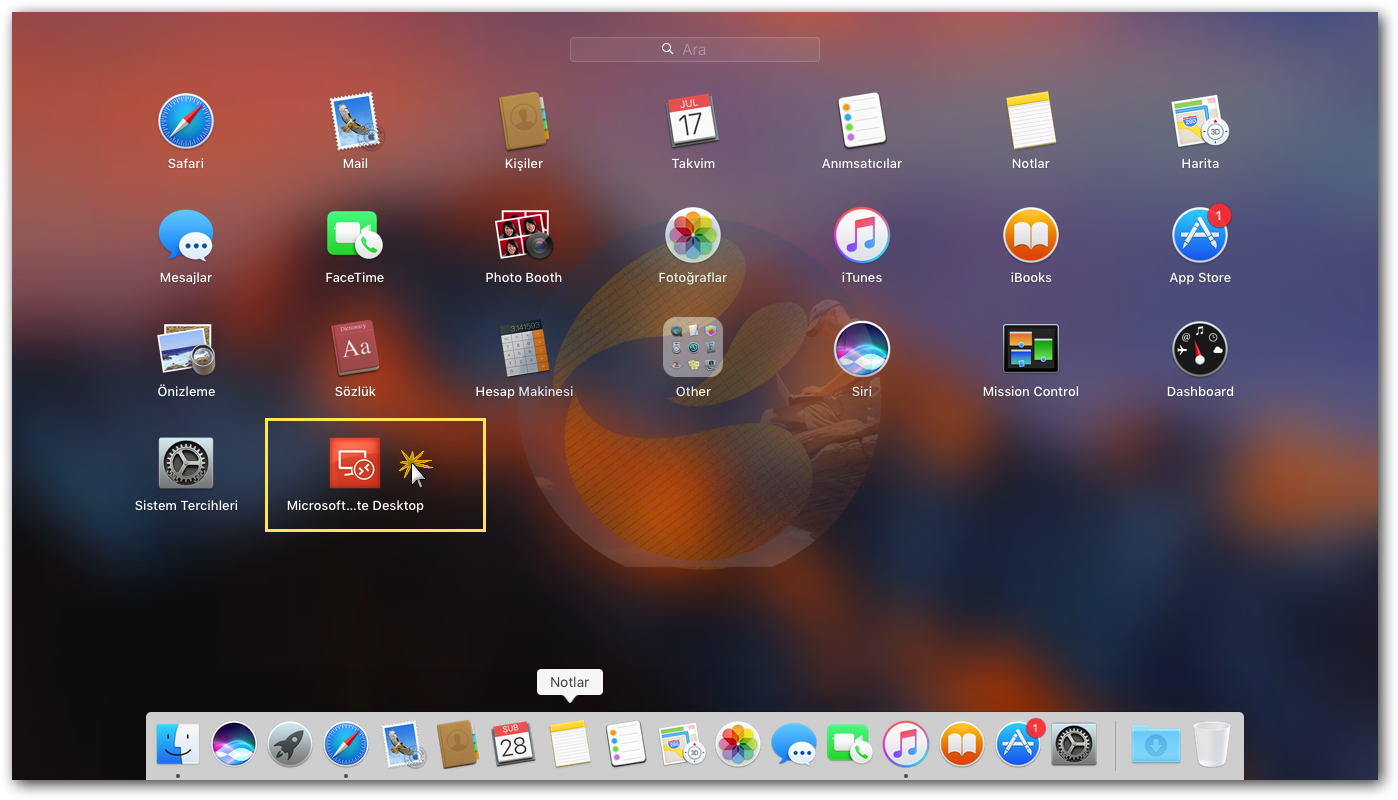Launch Anımsatıcılar app in Launchpad
This screenshot has width=1398, height=800.
pos(862,122)
